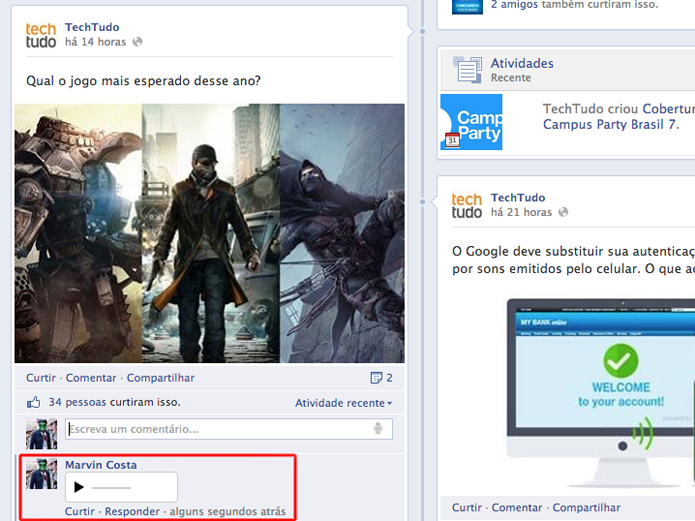Open the 'há 14 horas' timestamp
Image resolution: width=695 pixels, height=521 pixels.
point(95,42)
